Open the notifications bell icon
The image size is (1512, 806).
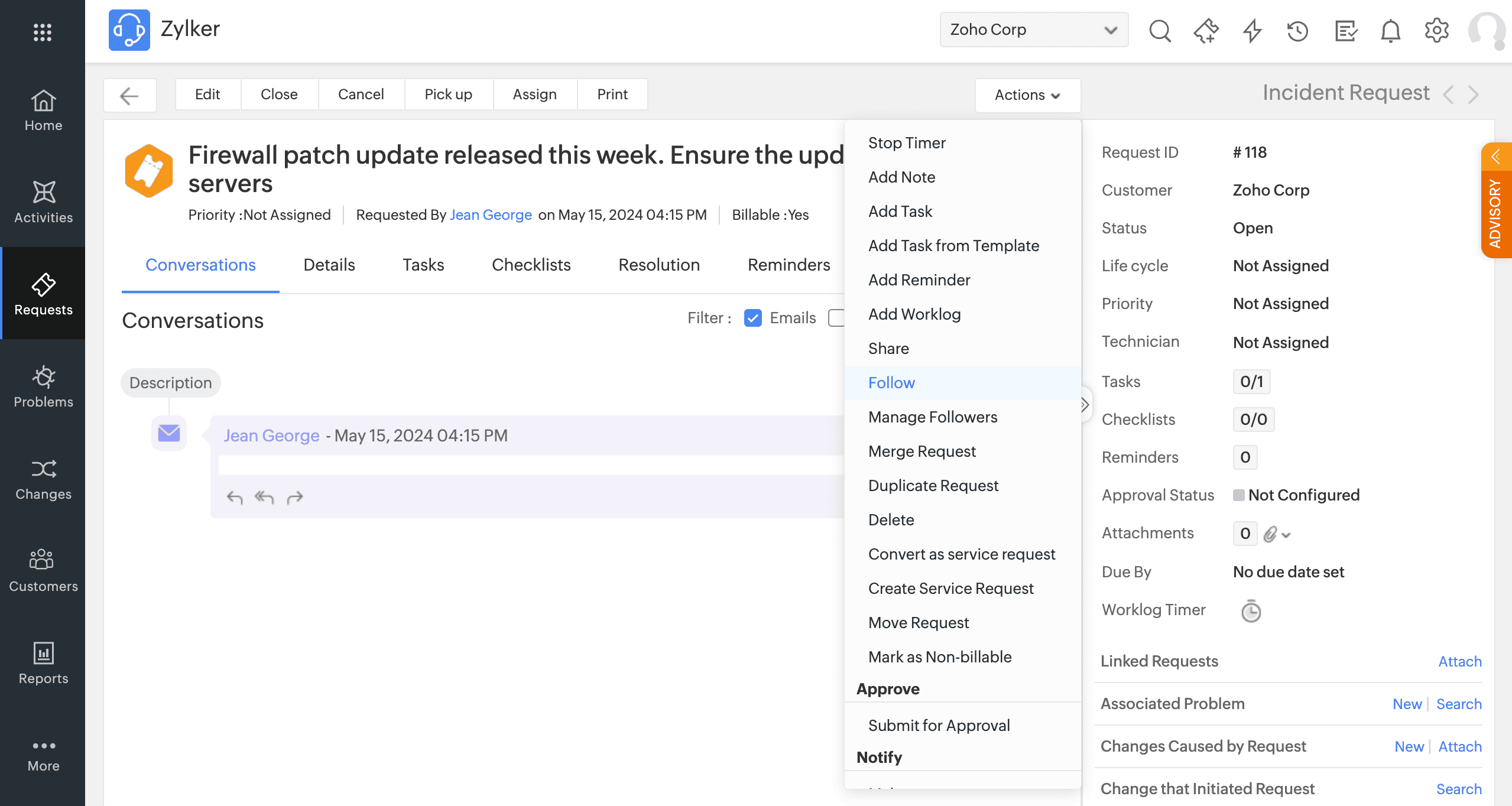pos(1390,31)
